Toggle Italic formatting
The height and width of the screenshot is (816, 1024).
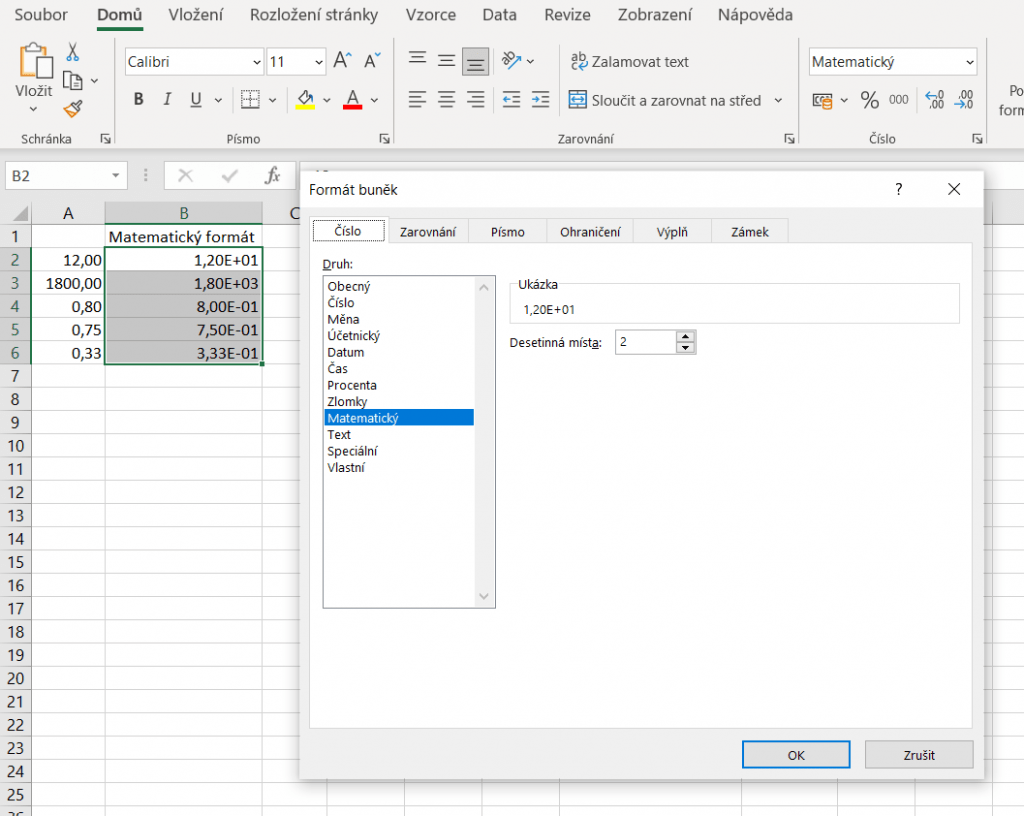[167, 100]
